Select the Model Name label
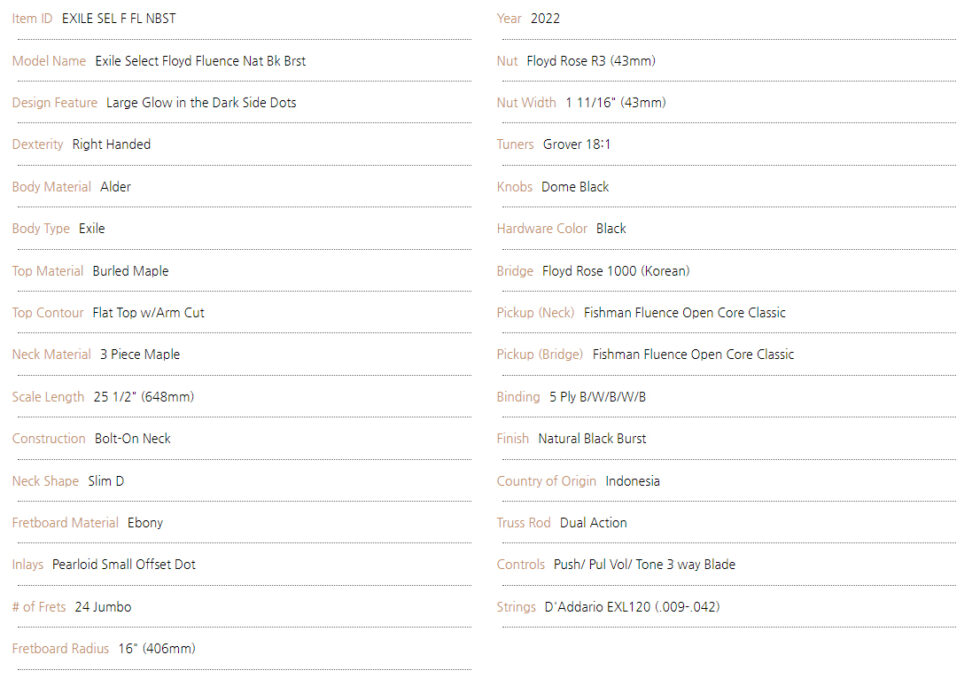This screenshot has width=980, height=694. pos(49,61)
